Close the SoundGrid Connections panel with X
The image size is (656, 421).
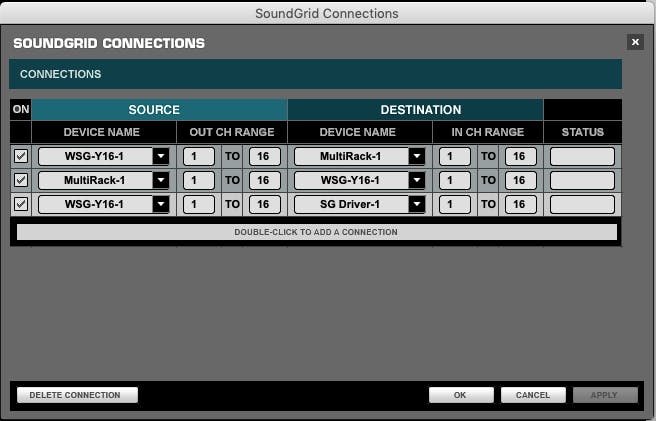tap(635, 42)
